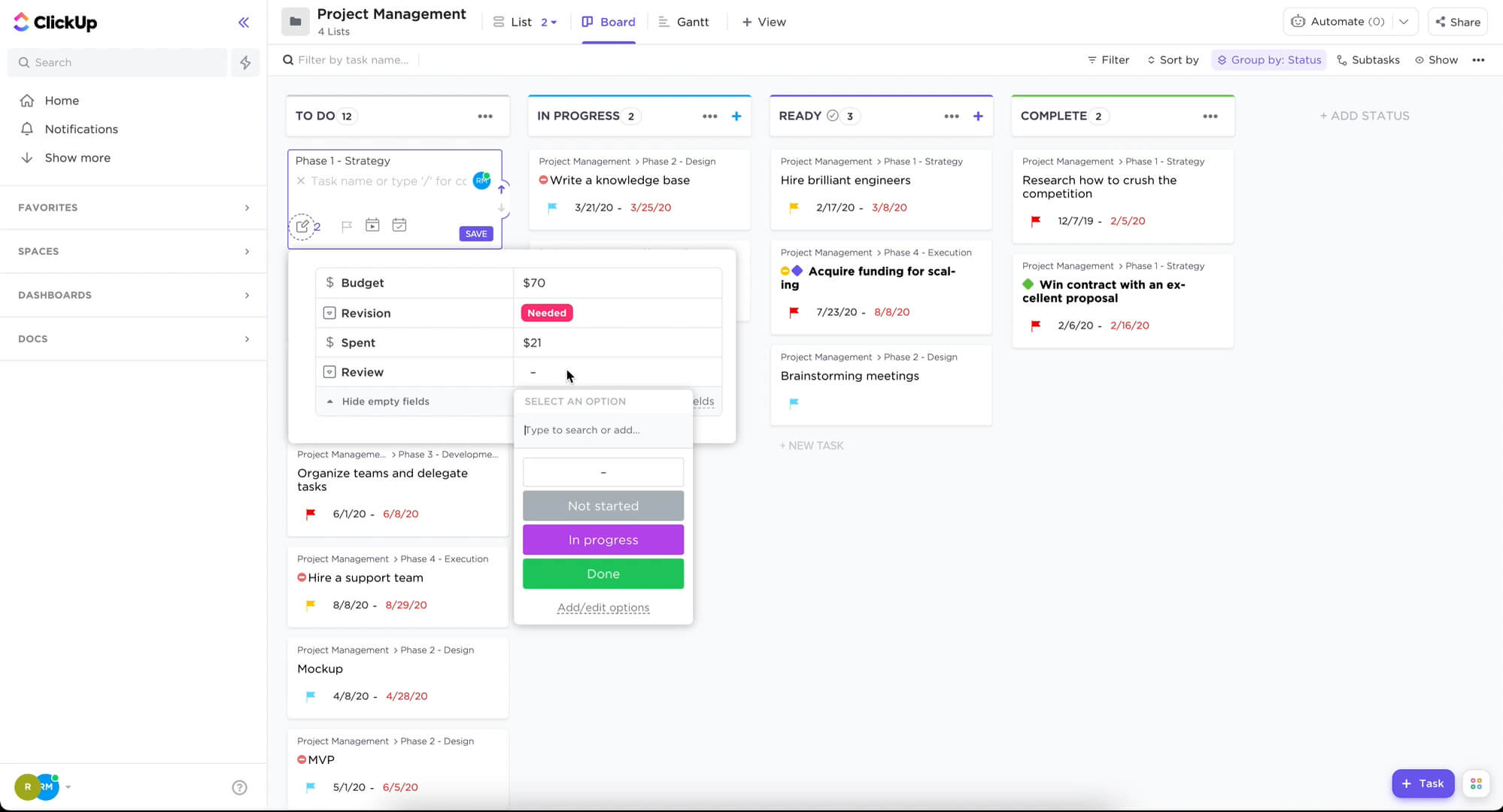Select the In progress option swatch

click(x=603, y=539)
